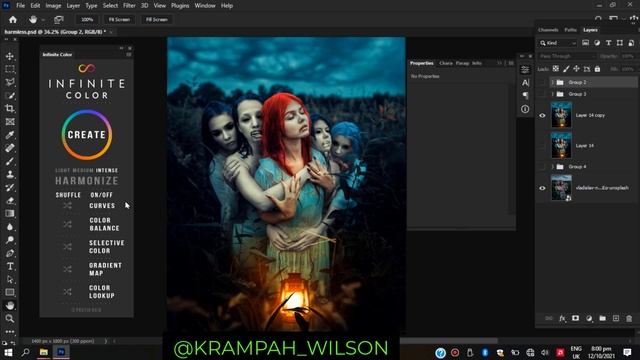Show Layer 14 visibility
Image resolution: width=640 pixels, height=360 pixels.
(542, 146)
